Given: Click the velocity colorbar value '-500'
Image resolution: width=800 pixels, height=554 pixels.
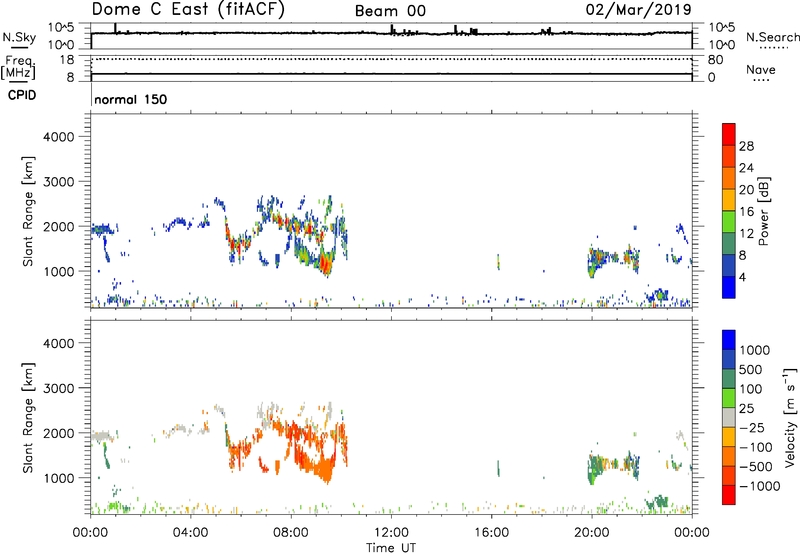Looking at the screenshot, I should pyautogui.click(x=756, y=466).
